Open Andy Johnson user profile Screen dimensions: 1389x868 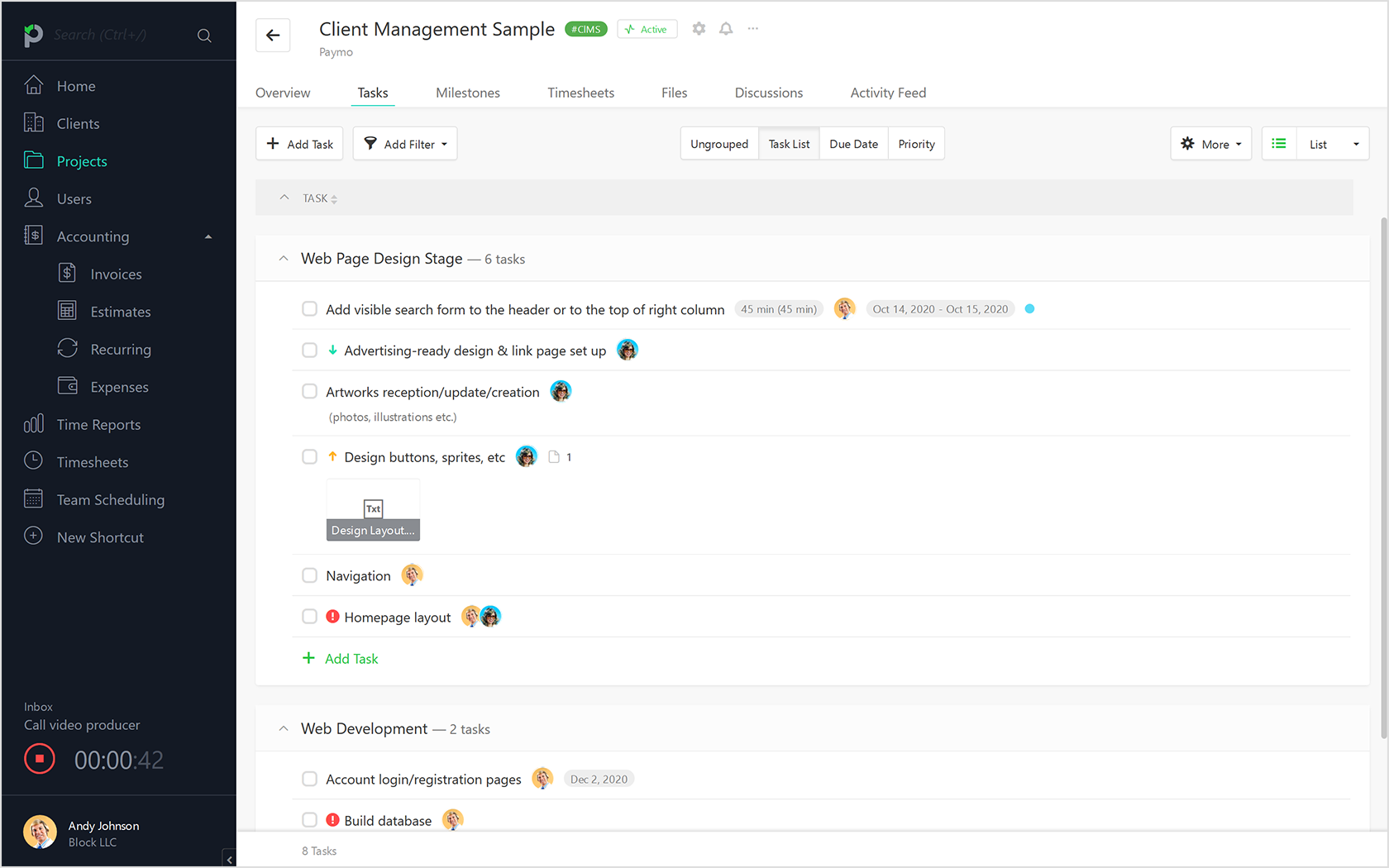click(81, 833)
